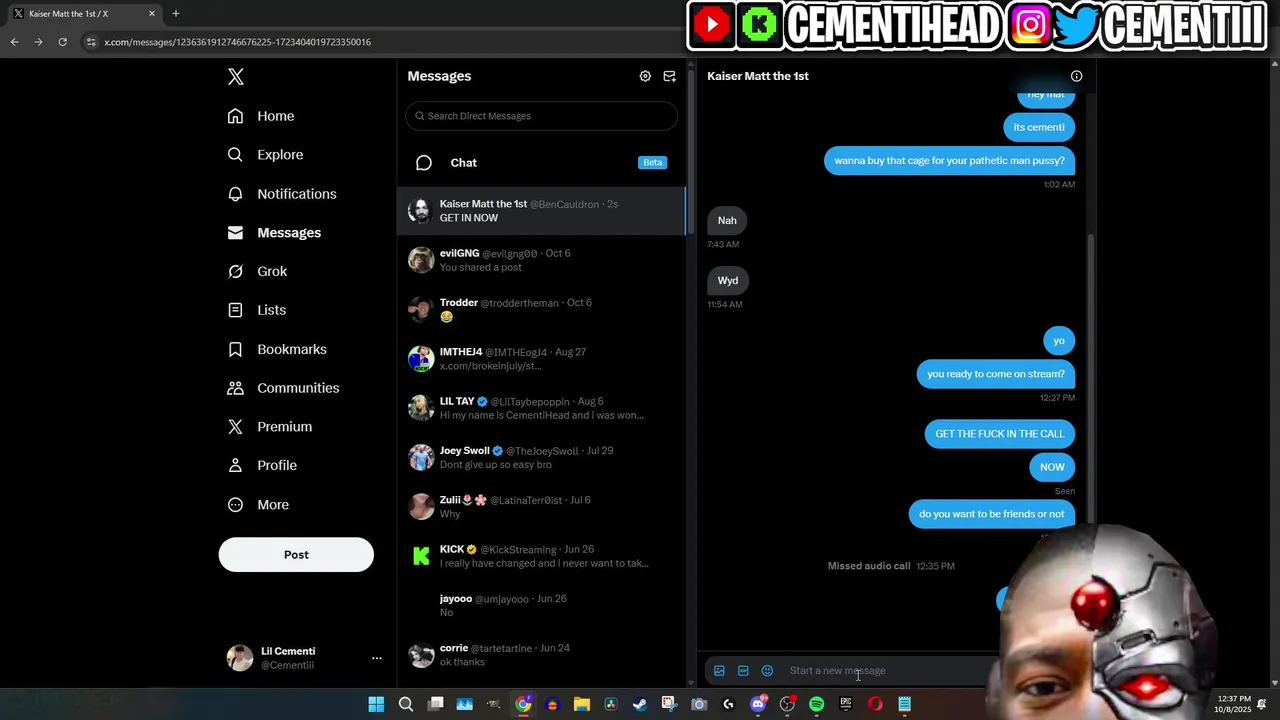Click browser back arrow

14,42
